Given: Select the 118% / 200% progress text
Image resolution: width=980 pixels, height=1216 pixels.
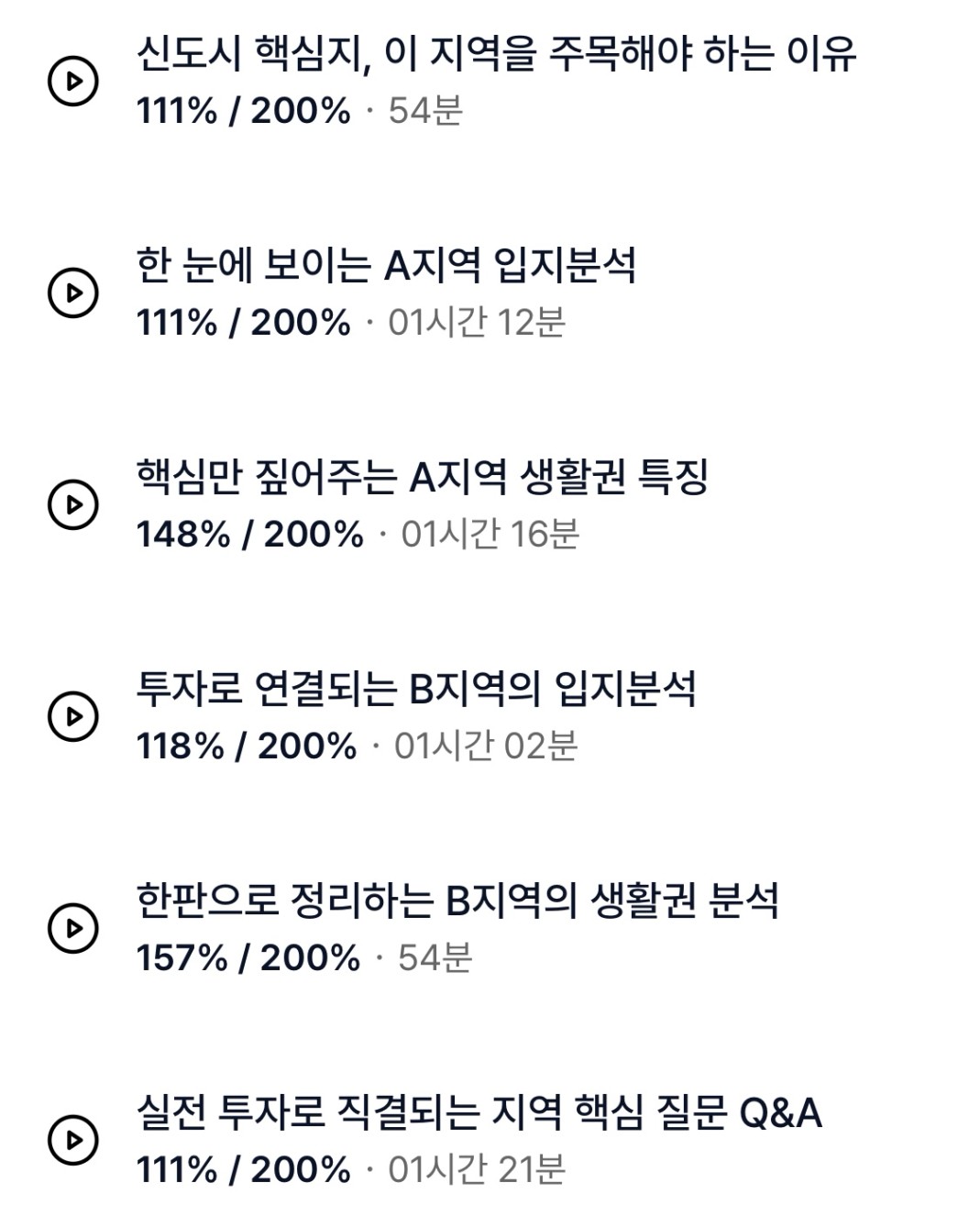Looking at the screenshot, I should pos(246,746).
